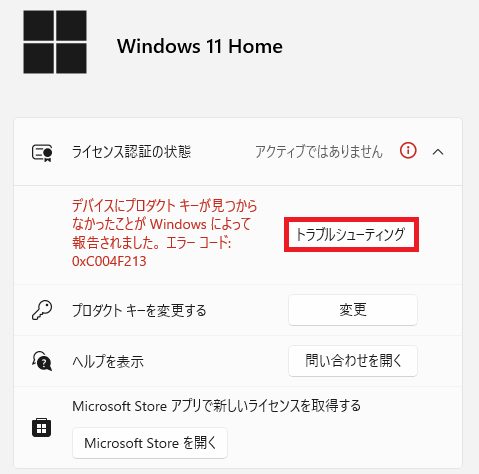Select the ライセンス認証の状態 label
This screenshot has height=474, width=479.
coord(131,152)
